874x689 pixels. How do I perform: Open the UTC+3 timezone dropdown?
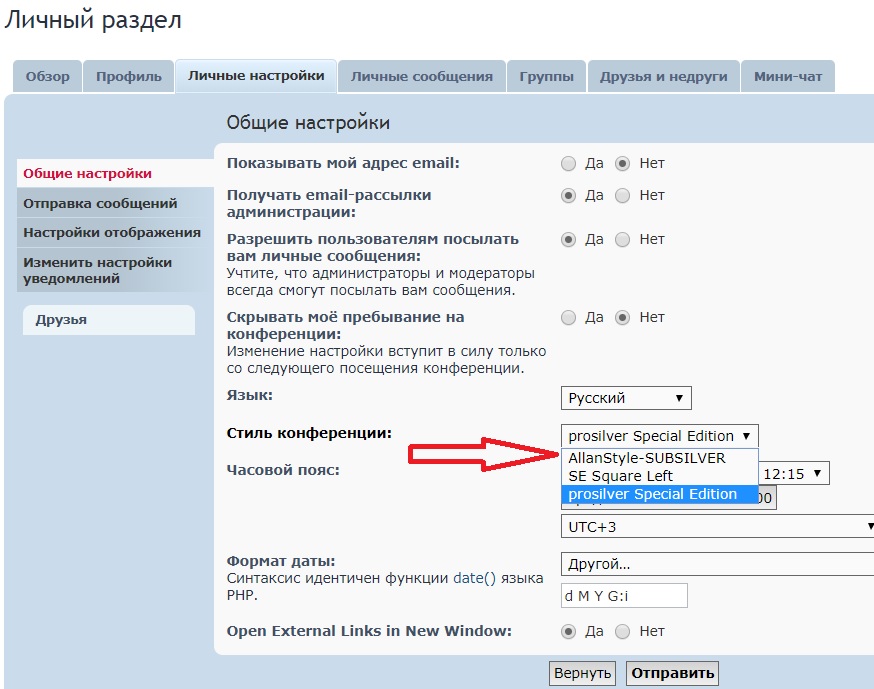pos(717,526)
